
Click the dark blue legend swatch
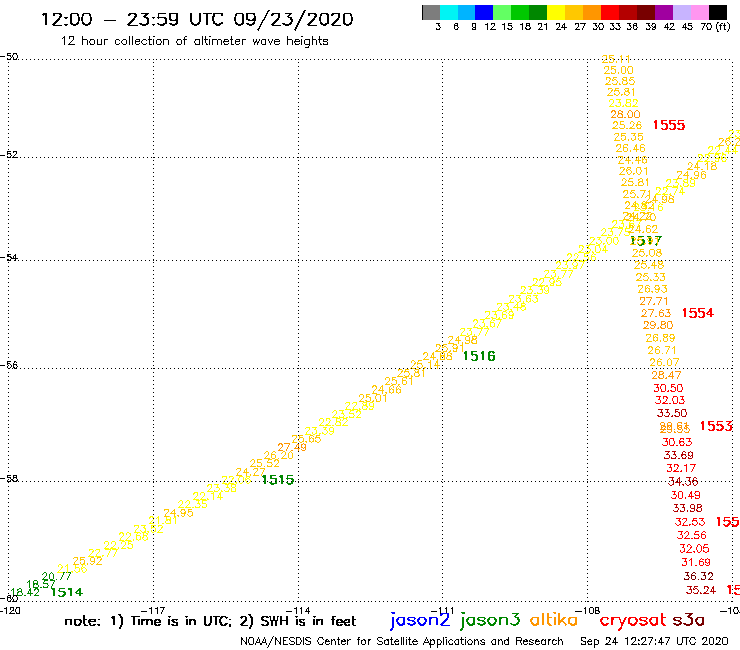[x=484, y=12]
